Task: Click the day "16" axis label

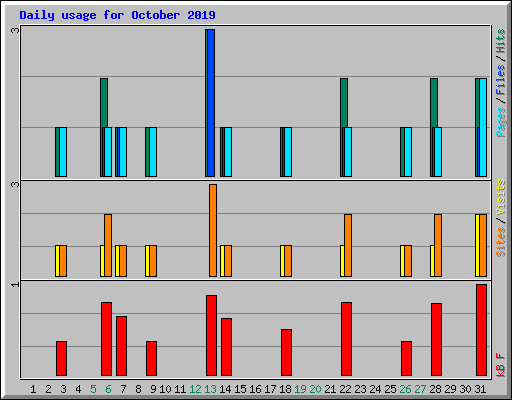Action: [255, 389]
